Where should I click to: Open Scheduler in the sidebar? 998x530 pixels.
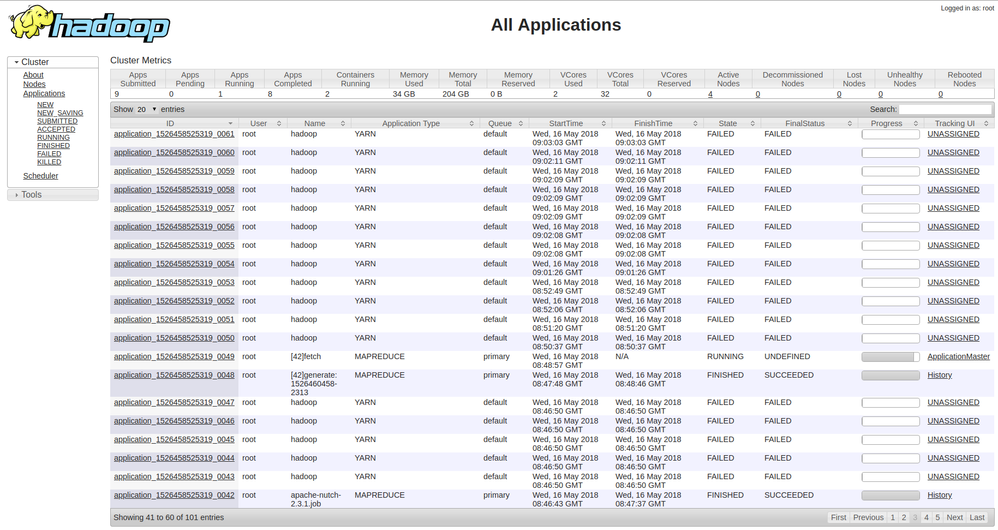(x=40, y=176)
